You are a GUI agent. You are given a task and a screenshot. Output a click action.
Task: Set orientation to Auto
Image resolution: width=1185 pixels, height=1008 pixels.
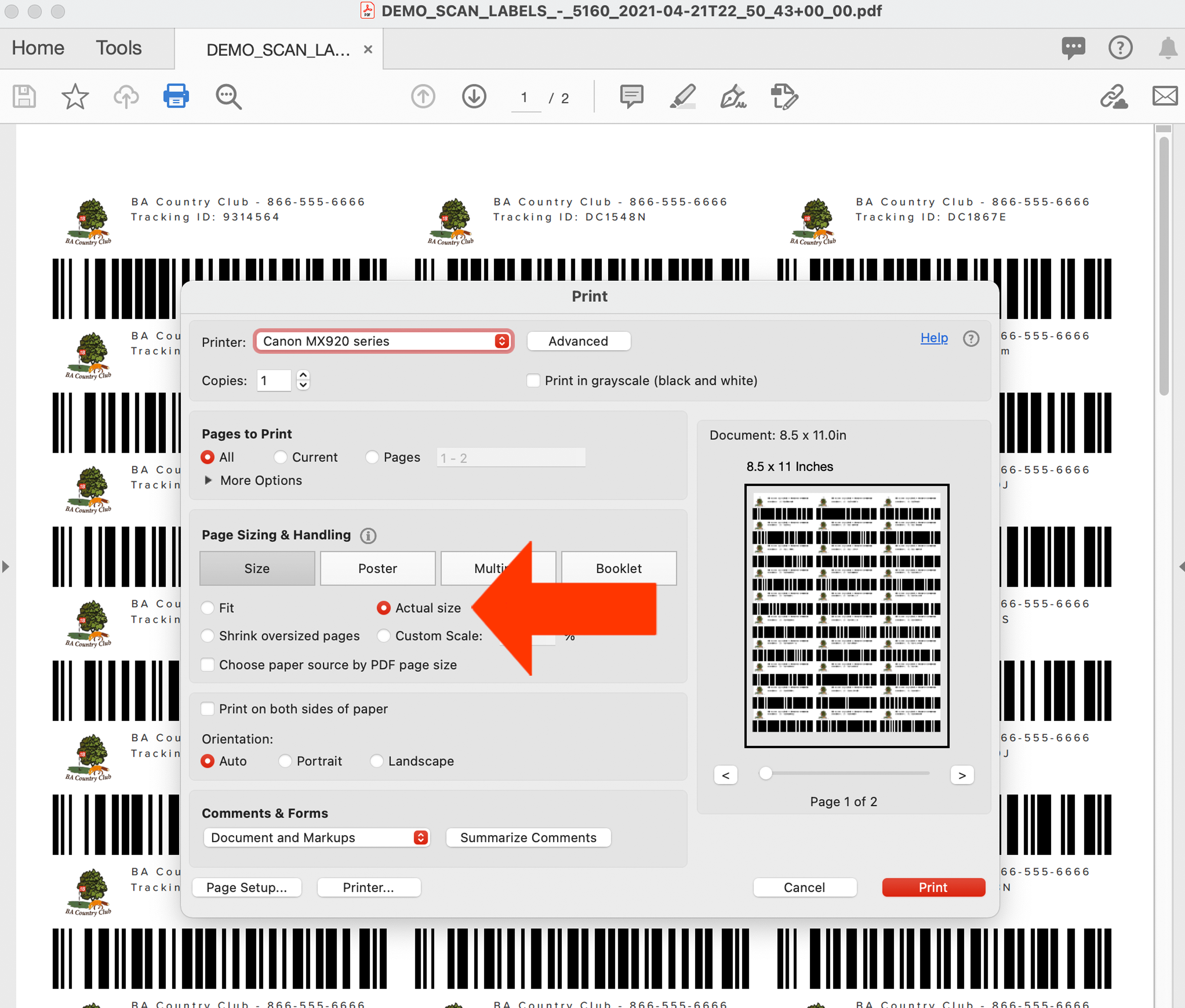(x=207, y=761)
